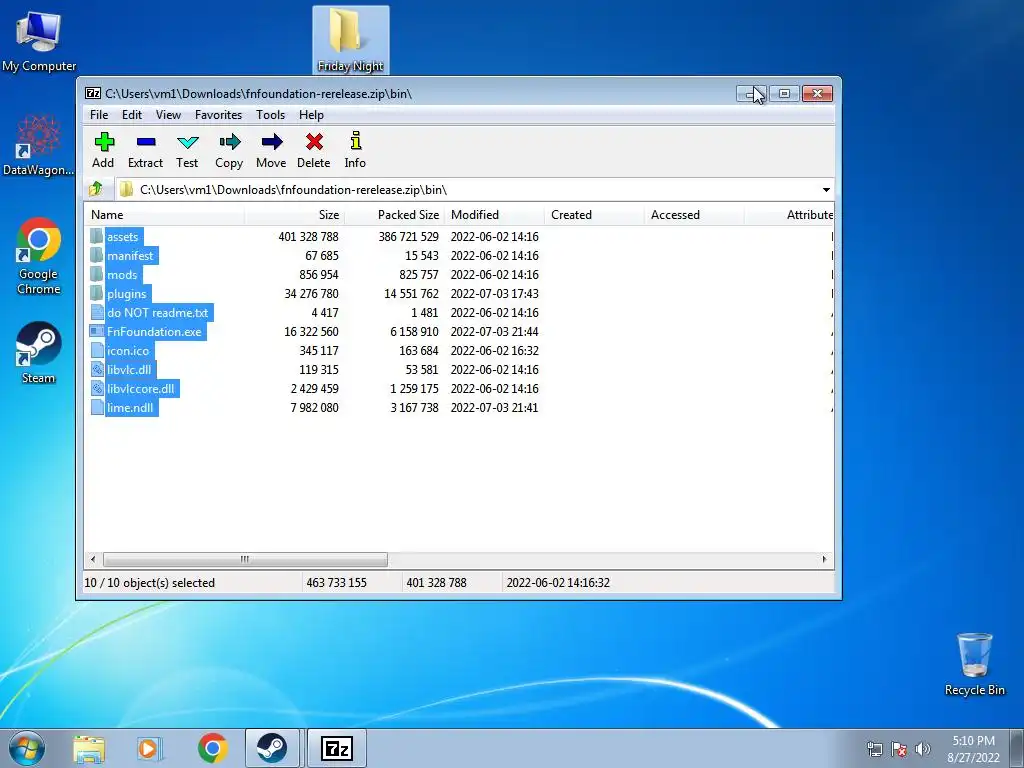Viewport: 1024px width, 768px height.
Task: Click size value '16 322 560' of FnFoundation.exe
Action: [311, 332]
